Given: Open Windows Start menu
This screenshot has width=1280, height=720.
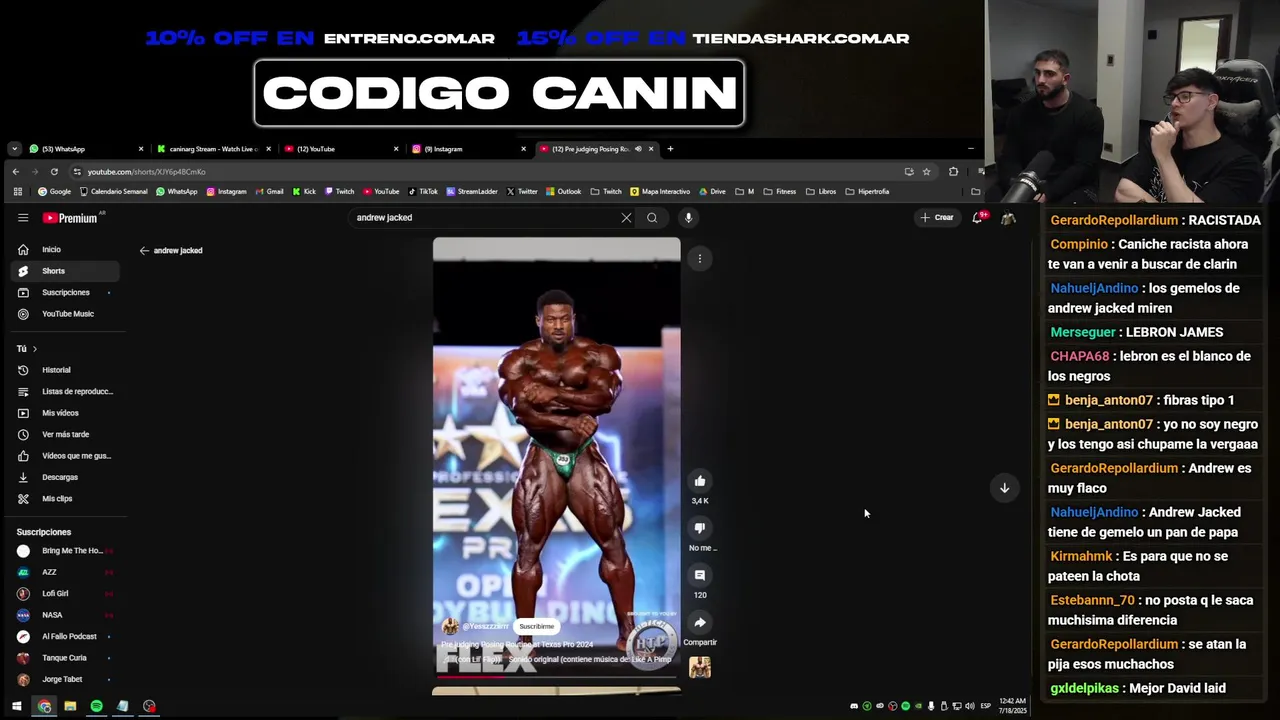Looking at the screenshot, I should coord(16,706).
